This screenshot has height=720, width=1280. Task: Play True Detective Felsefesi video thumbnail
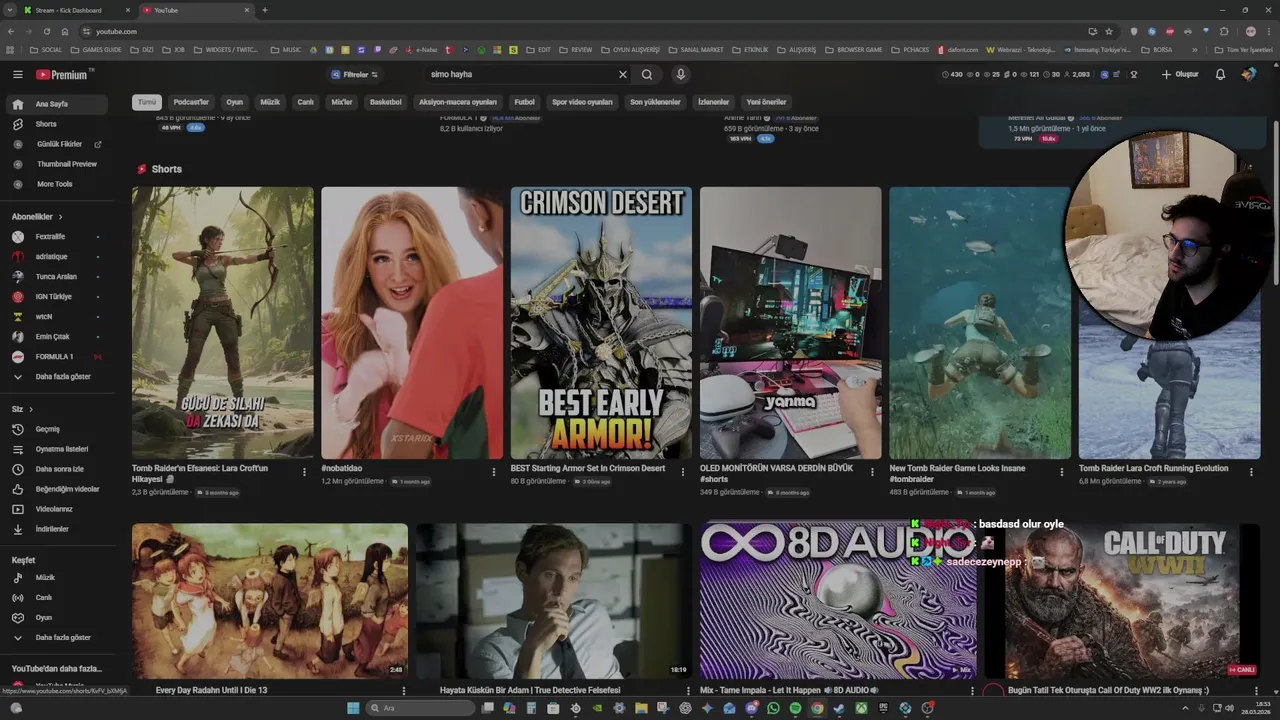[x=554, y=600]
